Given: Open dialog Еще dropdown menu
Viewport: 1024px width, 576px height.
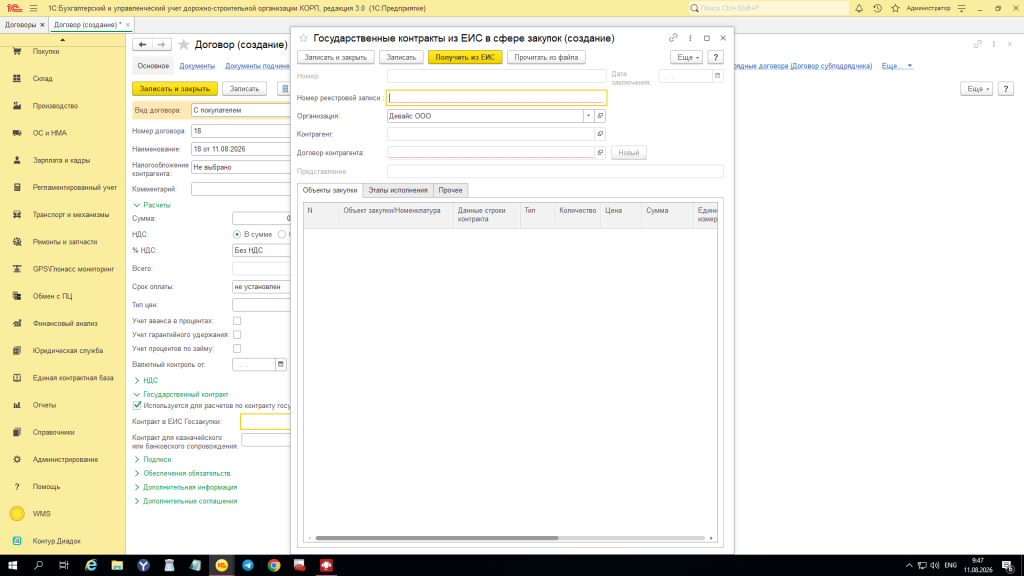Looking at the screenshot, I should click(686, 57).
